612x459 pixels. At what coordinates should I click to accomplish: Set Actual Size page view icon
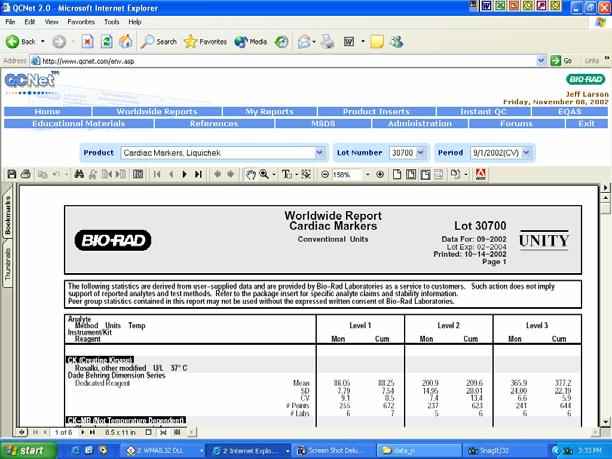[397, 174]
